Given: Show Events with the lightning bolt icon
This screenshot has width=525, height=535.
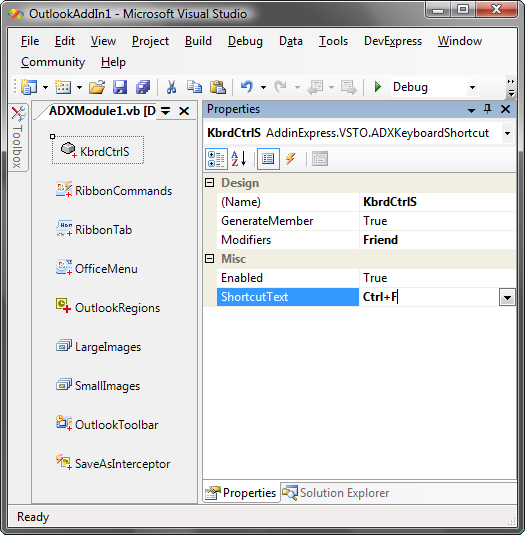Looking at the screenshot, I should point(291,159).
